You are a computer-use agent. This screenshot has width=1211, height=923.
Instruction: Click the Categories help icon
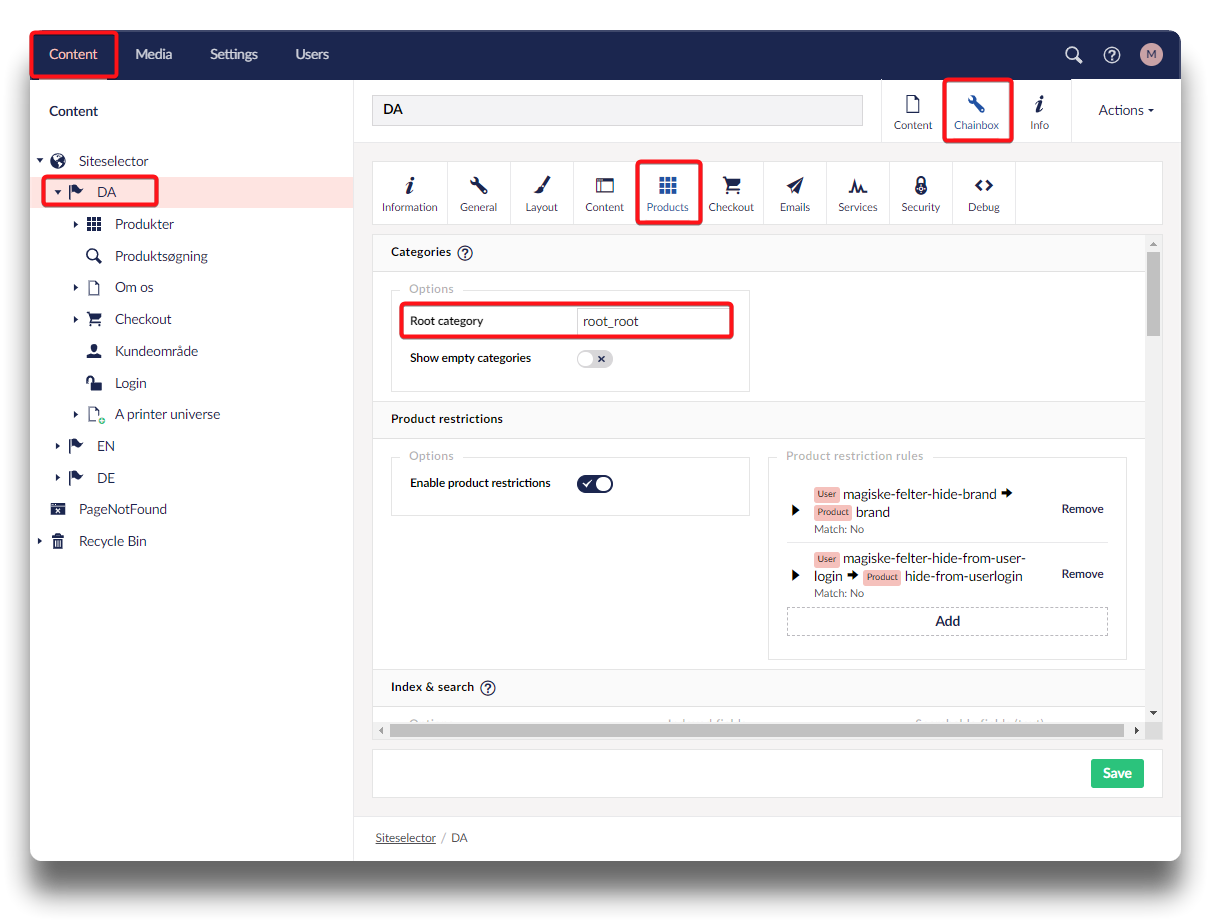[x=465, y=253]
